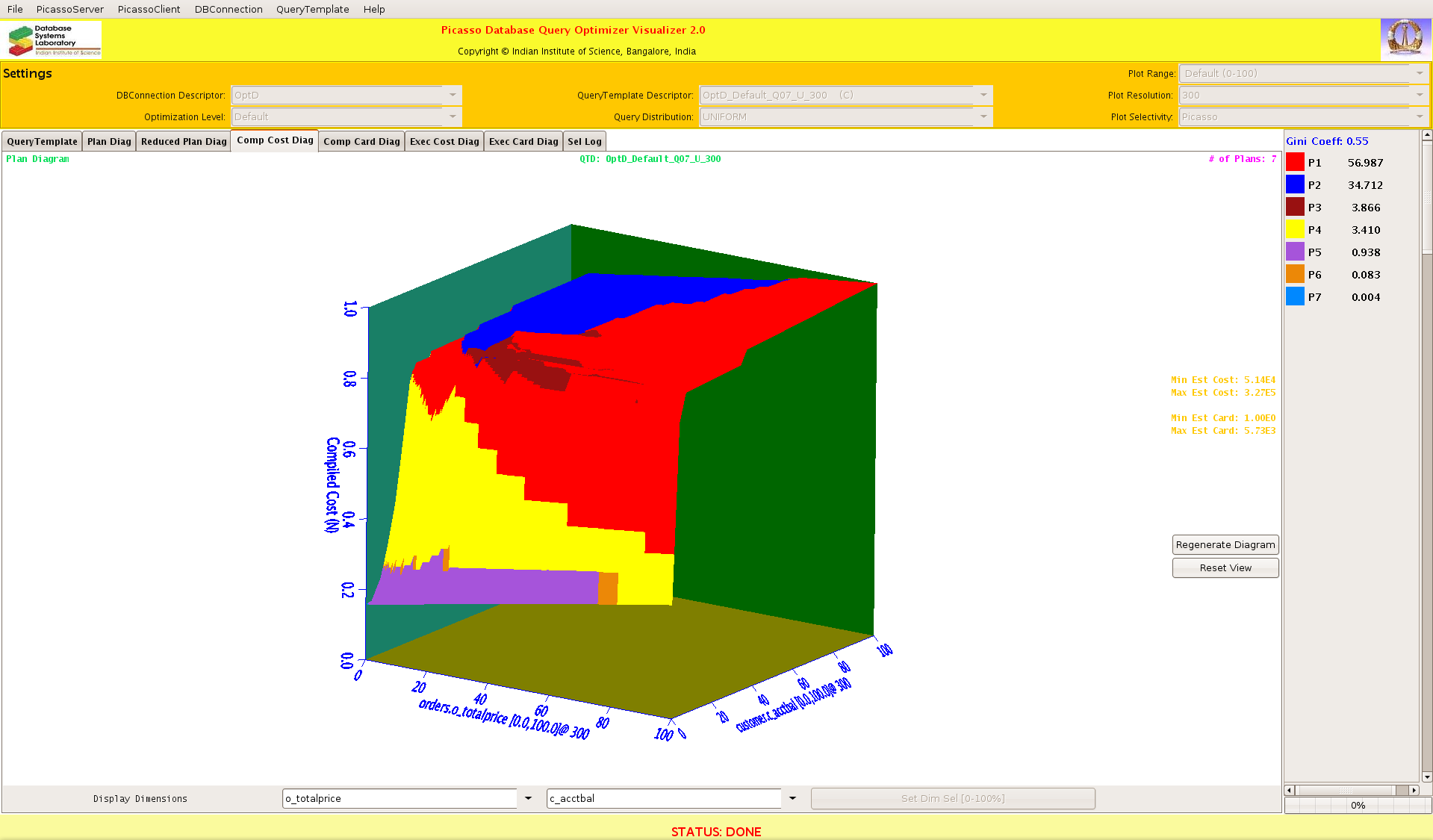Open the Plot Resolution dropdown
Viewport: 1433px width, 840px height.
[1420, 95]
